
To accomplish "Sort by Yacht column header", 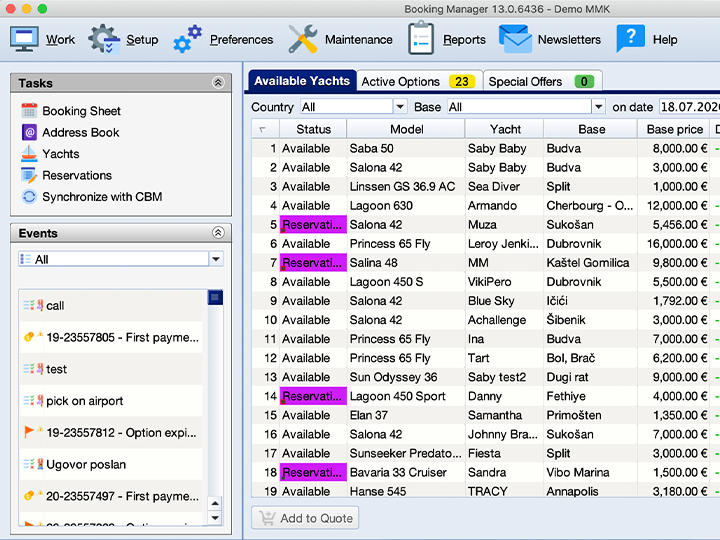I will pos(505,129).
